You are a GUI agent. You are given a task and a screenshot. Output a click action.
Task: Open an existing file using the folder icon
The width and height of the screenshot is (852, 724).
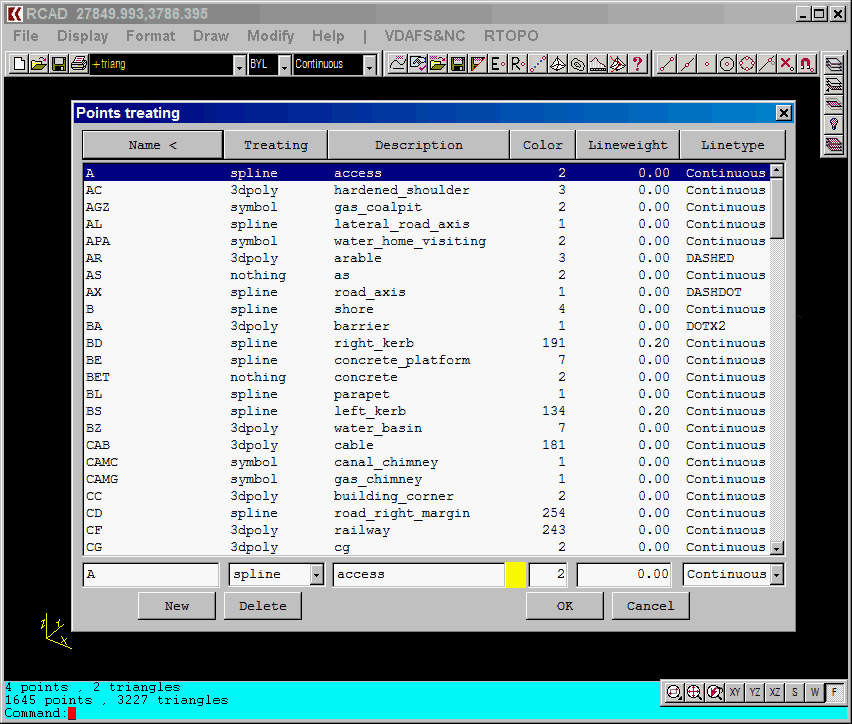click(x=38, y=63)
